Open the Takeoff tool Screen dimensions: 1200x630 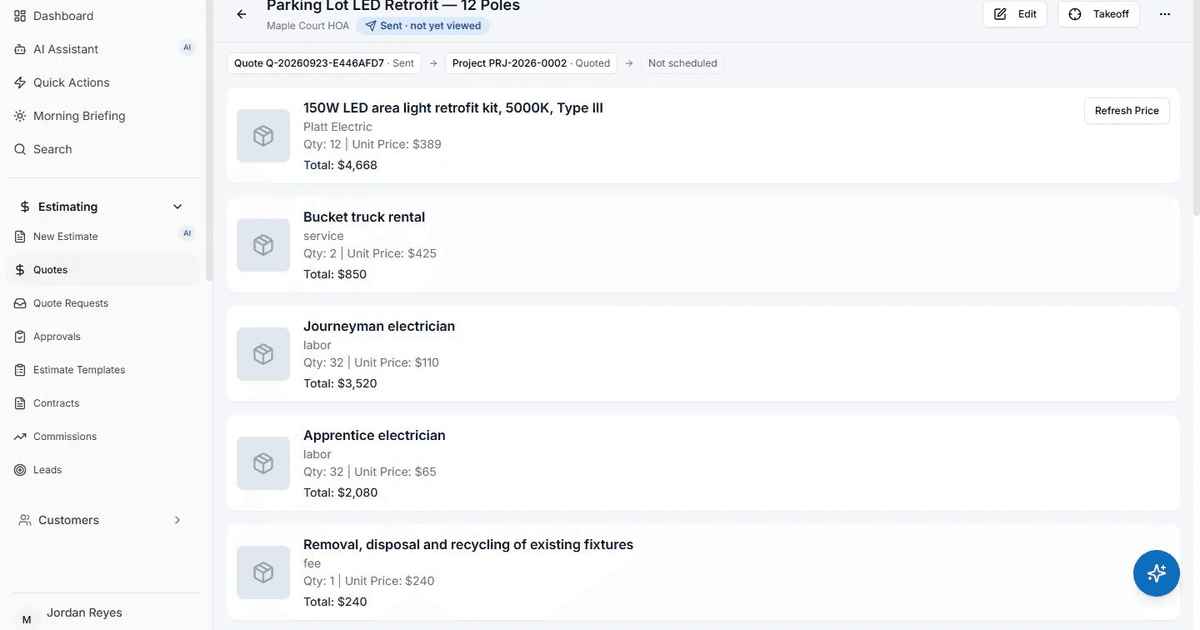[x=1098, y=14]
